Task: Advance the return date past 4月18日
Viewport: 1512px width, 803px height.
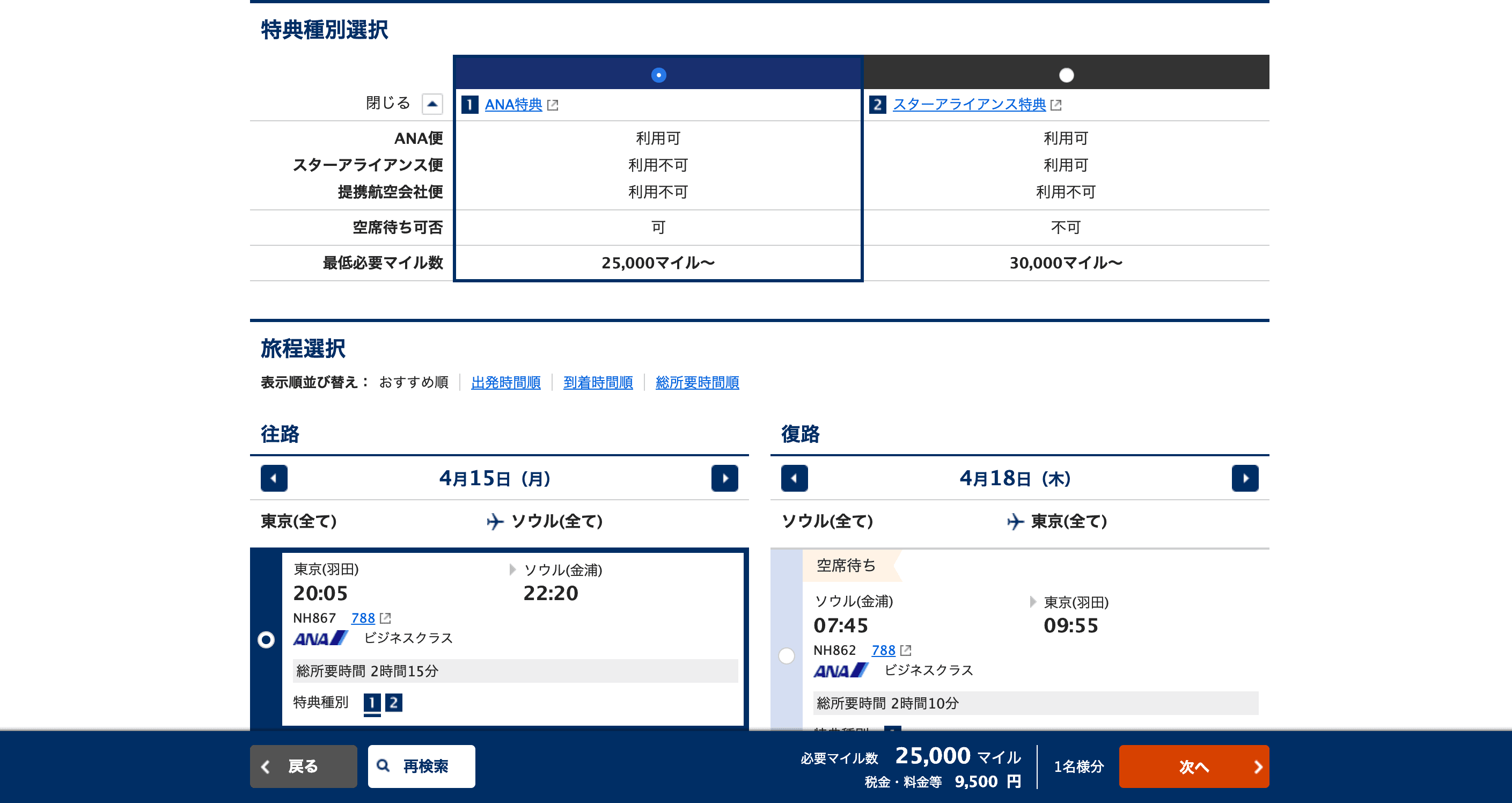Action: point(1245,478)
